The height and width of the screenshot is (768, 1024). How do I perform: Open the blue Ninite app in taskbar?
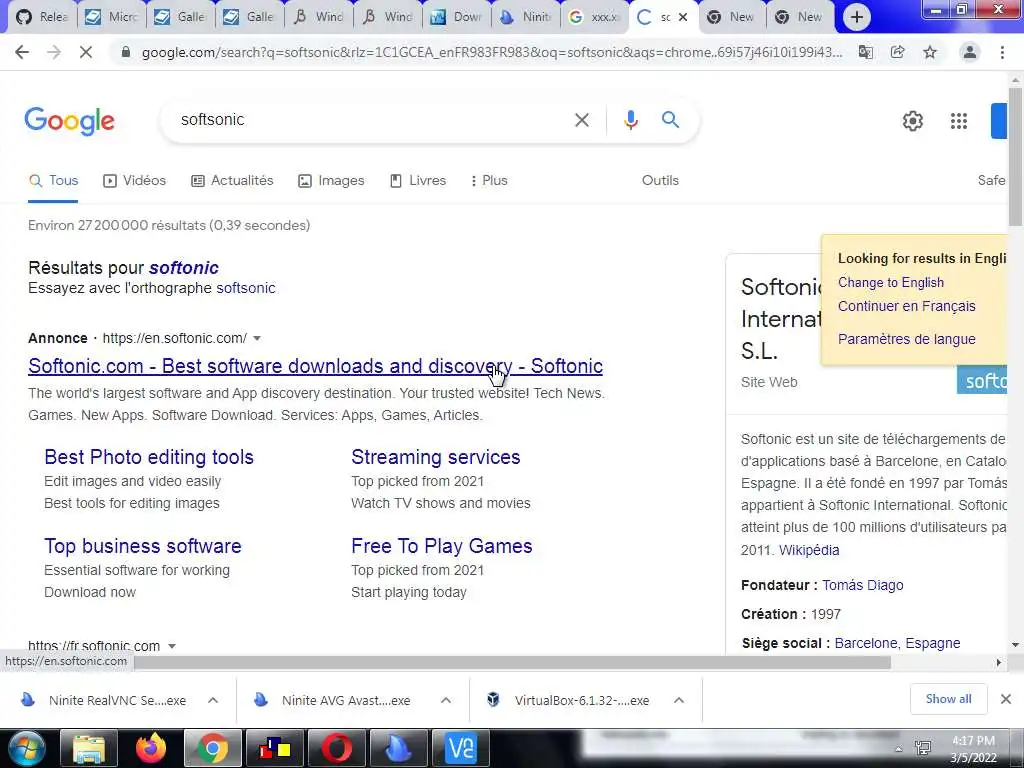pos(399,748)
